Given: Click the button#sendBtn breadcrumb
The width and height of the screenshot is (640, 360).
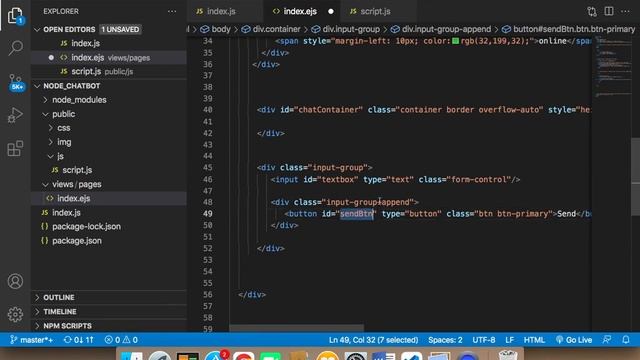Looking at the screenshot, I should click(574, 29).
